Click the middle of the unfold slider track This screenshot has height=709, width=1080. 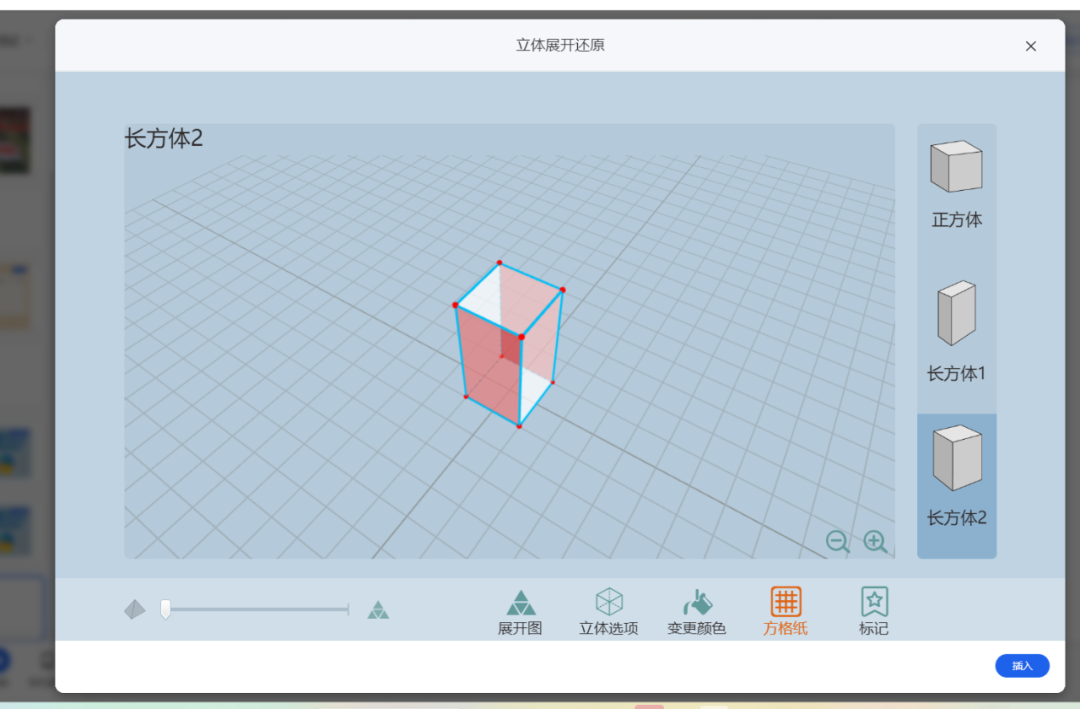(257, 609)
